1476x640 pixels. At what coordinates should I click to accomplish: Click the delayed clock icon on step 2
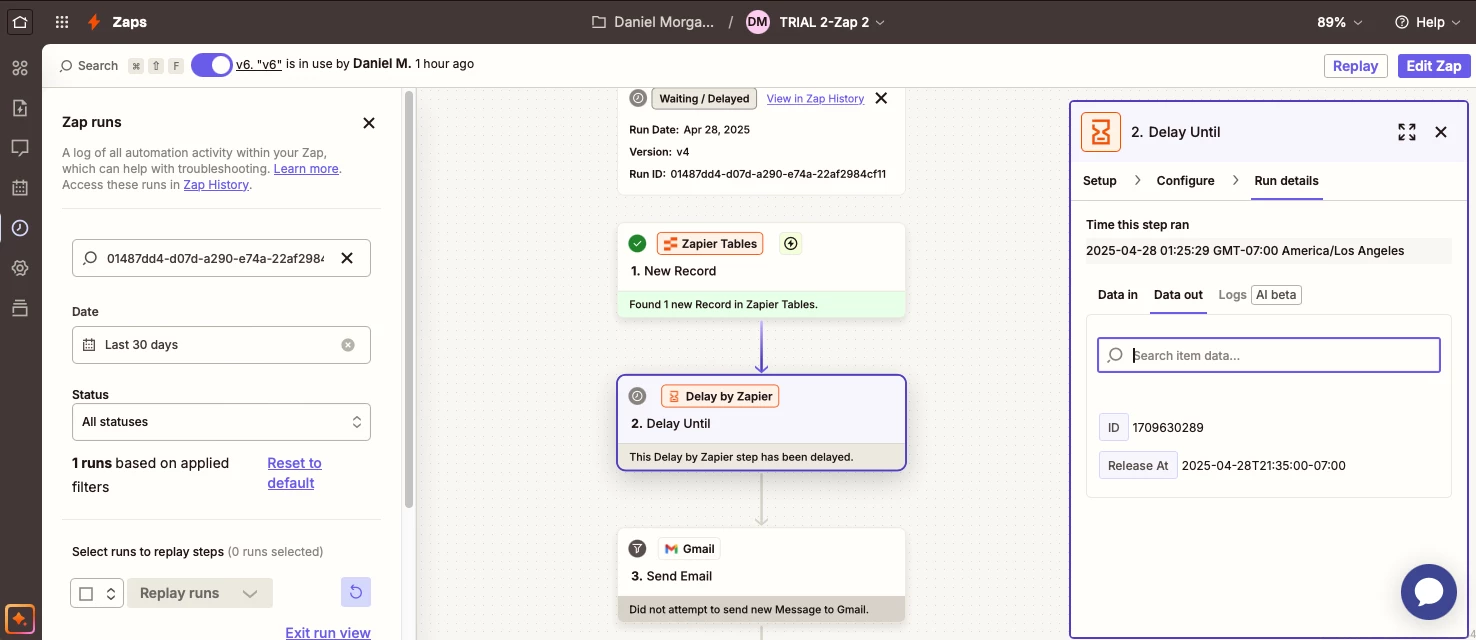[x=637, y=396]
